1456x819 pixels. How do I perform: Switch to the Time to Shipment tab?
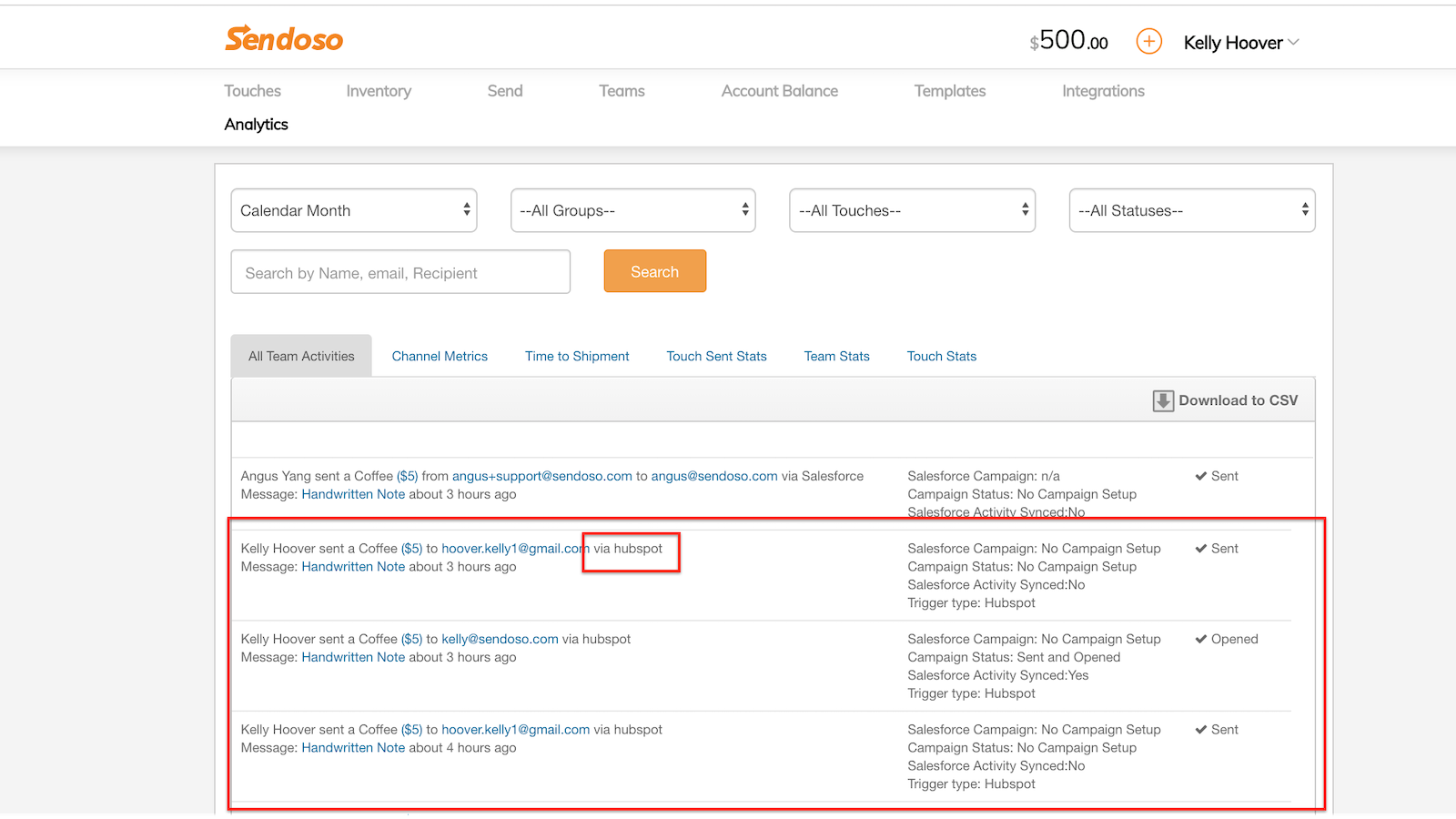tap(577, 357)
